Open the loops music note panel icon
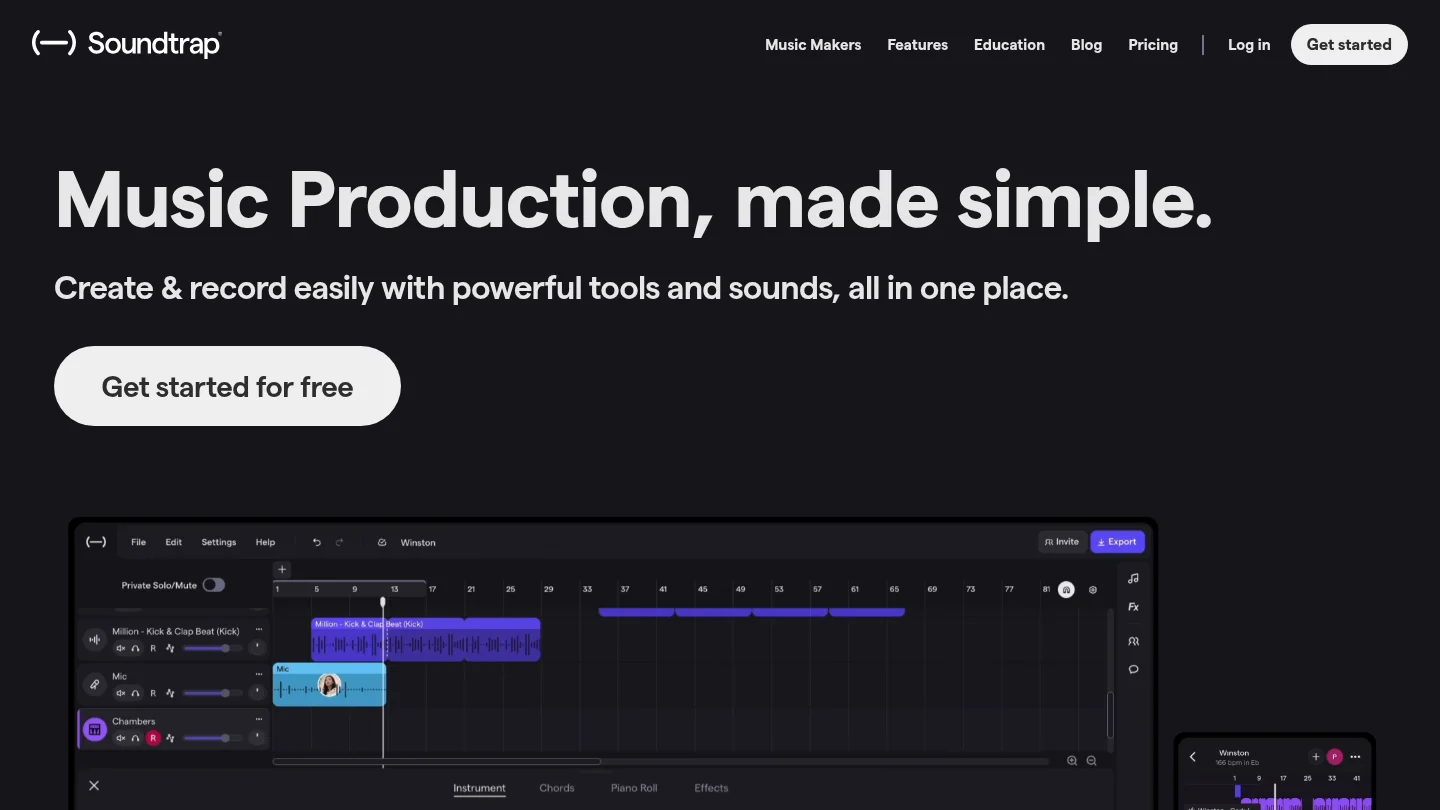Image resolution: width=1440 pixels, height=810 pixels. click(1133, 578)
